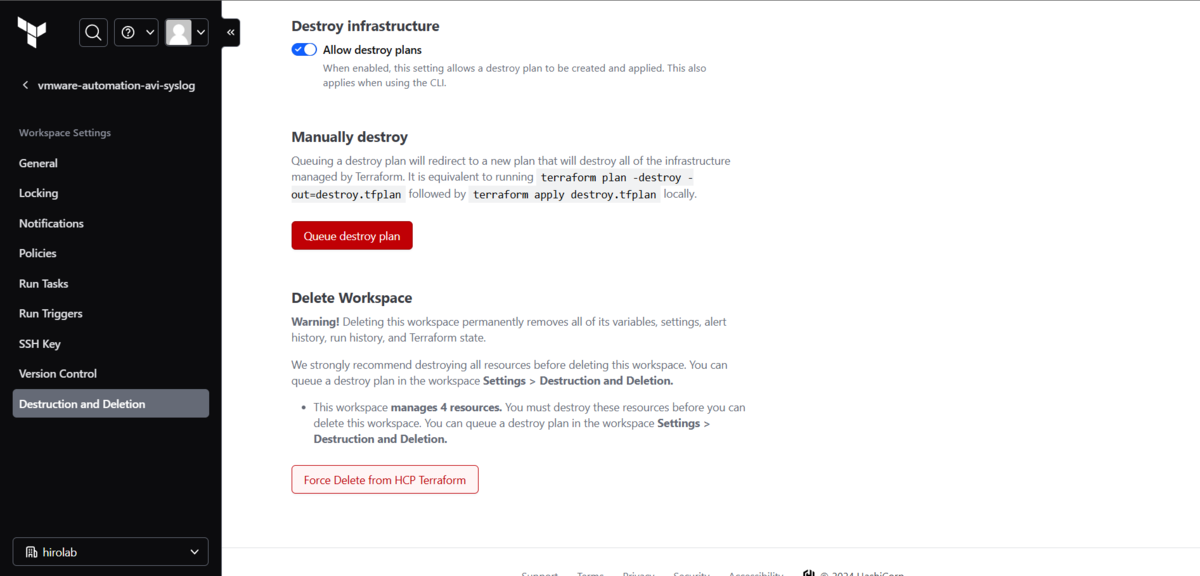Click the hirolab organization icon
The height and width of the screenshot is (576, 1200).
(x=31, y=551)
